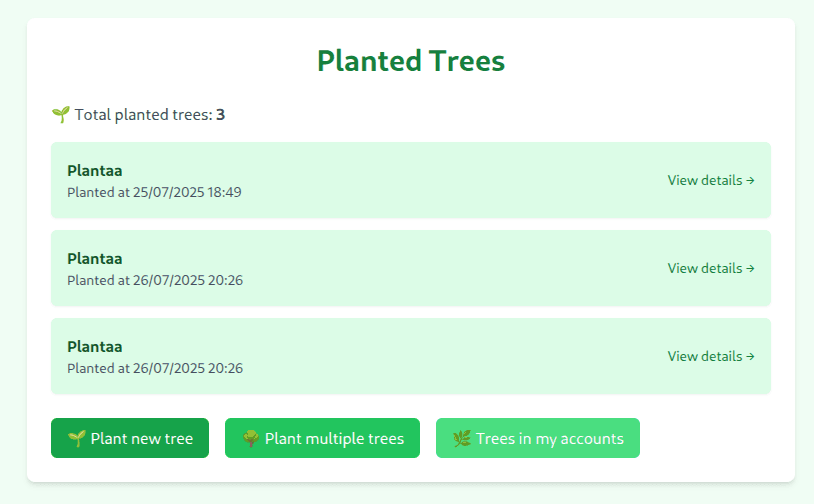Click the arrow icon of the first View details
This screenshot has width=814, height=504.
(750, 181)
